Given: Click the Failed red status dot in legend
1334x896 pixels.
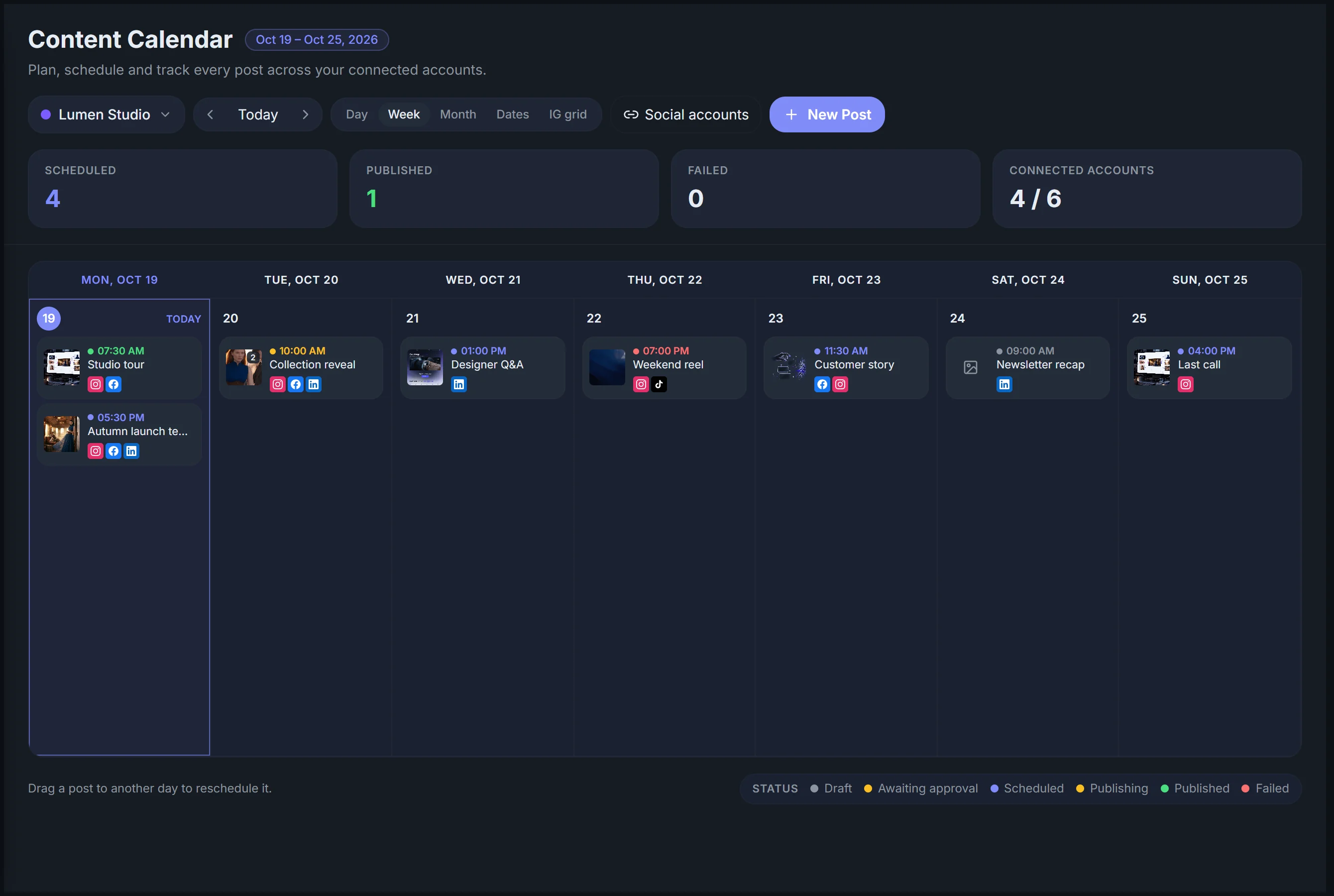Looking at the screenshot, I should point(1245,789).
